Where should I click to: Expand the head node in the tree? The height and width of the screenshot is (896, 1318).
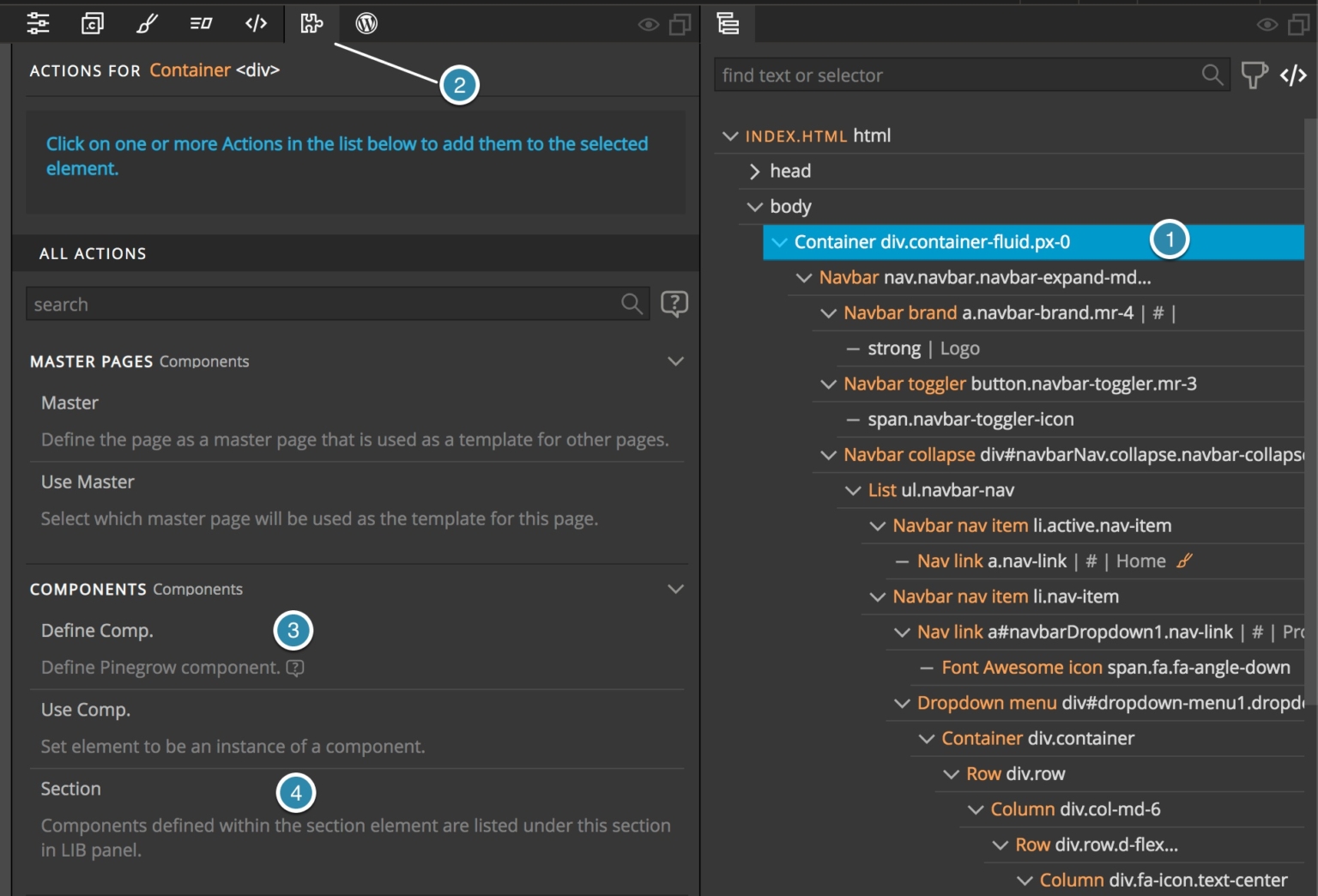click(x=755, y=171)
